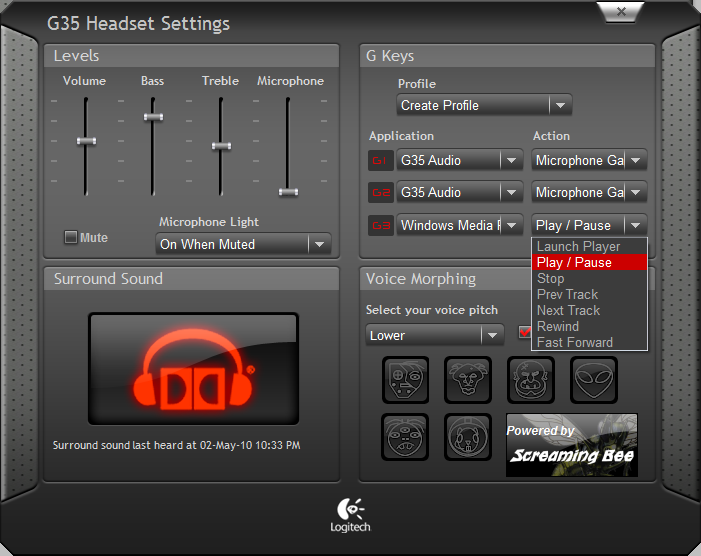The width and height of the screenshot is (701, 556).
Task: Select the Cyborg voice morph icon
Action: tap(405, 380)
